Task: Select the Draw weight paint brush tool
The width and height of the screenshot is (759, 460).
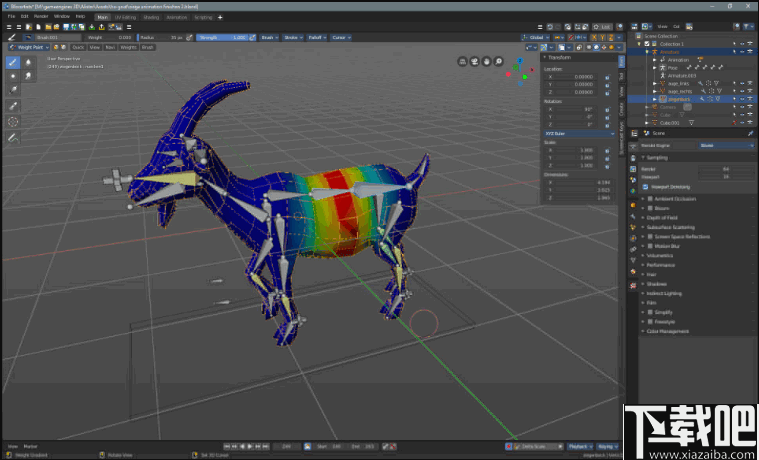Action: pos(13,62)
